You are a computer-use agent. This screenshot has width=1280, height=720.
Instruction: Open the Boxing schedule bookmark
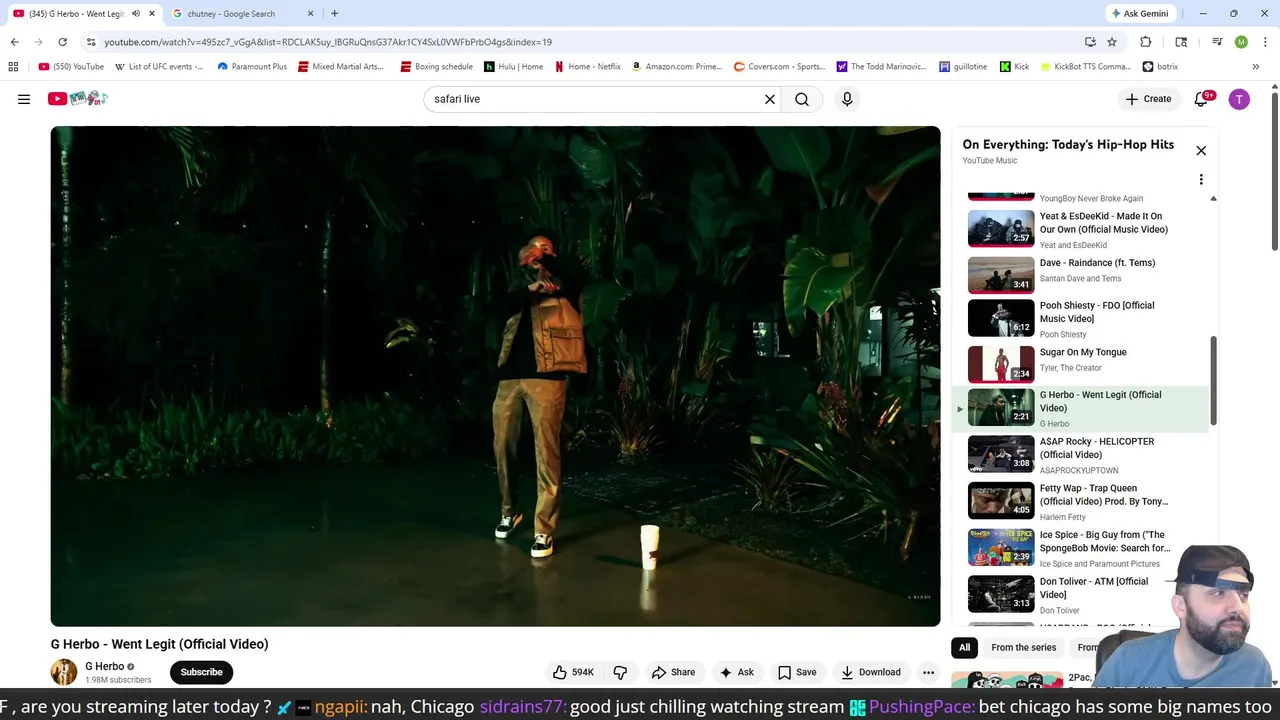(x=436, y=67)
